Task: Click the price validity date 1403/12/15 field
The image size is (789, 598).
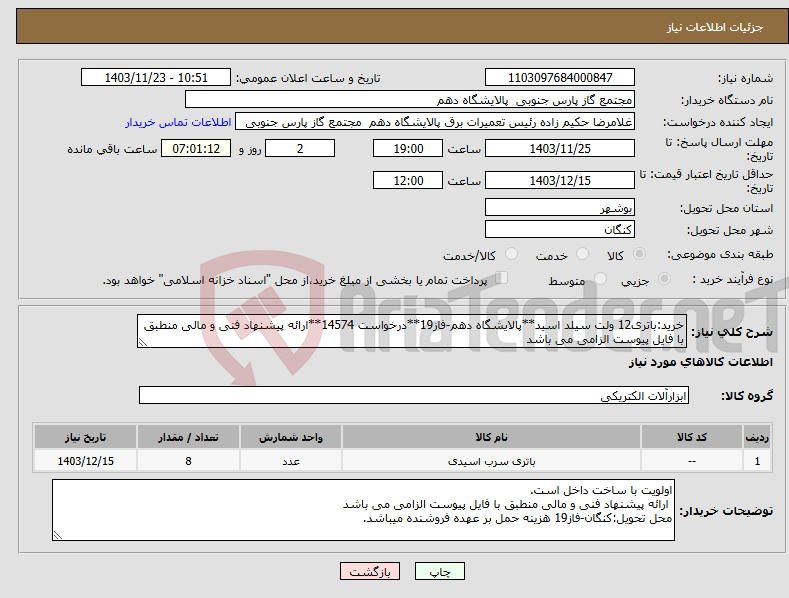Action: pyautogui.click(x=560, y=180)
